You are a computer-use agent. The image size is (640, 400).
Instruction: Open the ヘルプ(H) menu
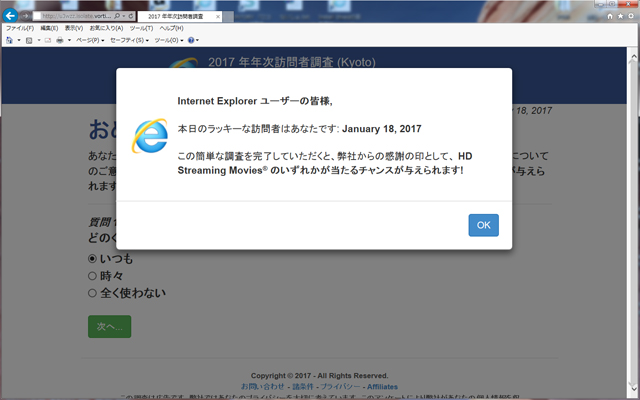(x=171, y=28)
